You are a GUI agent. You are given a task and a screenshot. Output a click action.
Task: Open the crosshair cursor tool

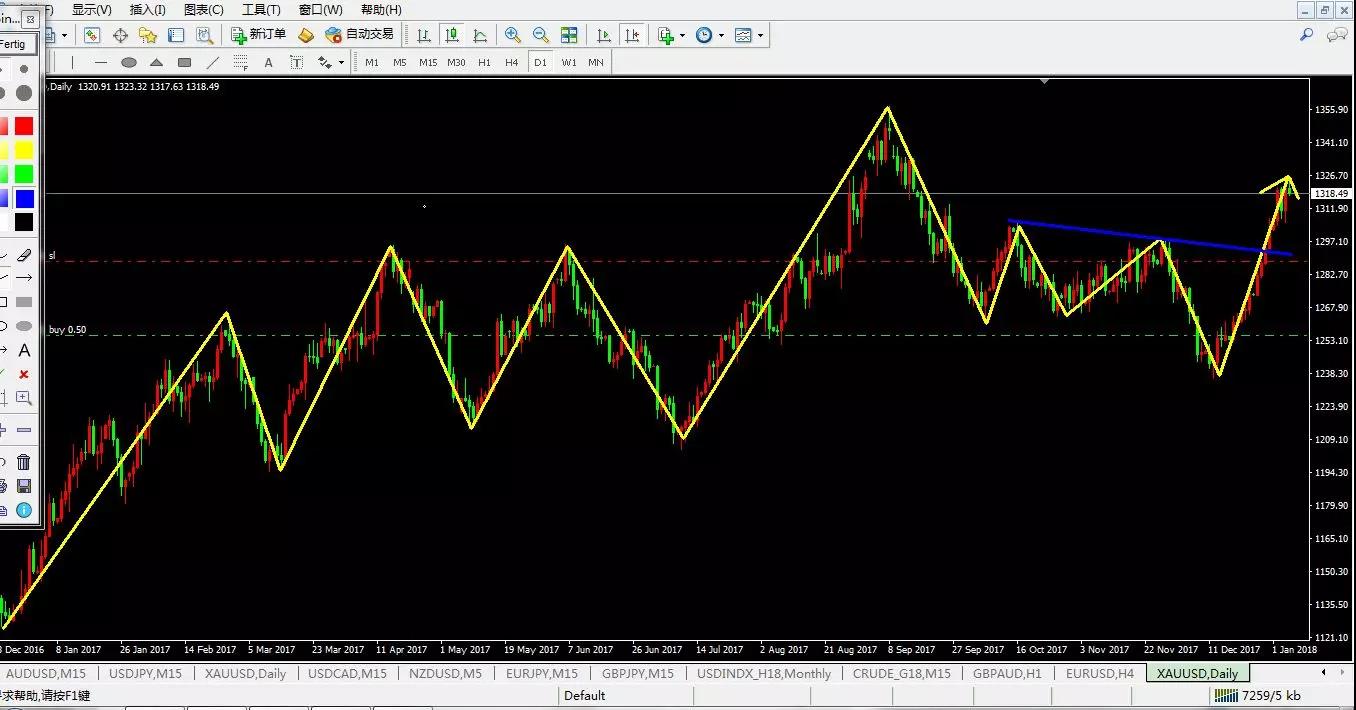coord(120,35)
